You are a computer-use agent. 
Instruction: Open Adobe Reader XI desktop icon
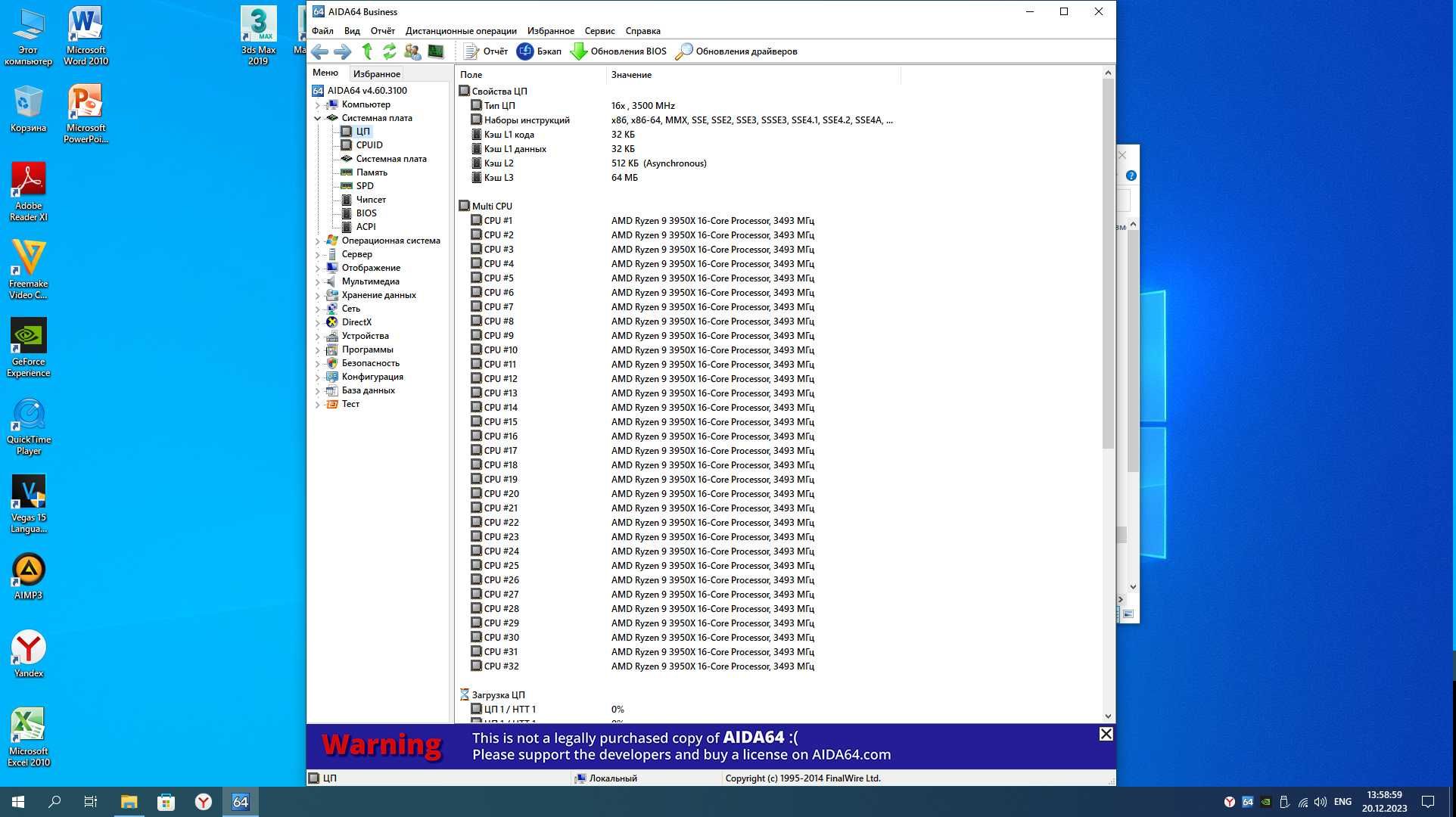click(29, 191)
